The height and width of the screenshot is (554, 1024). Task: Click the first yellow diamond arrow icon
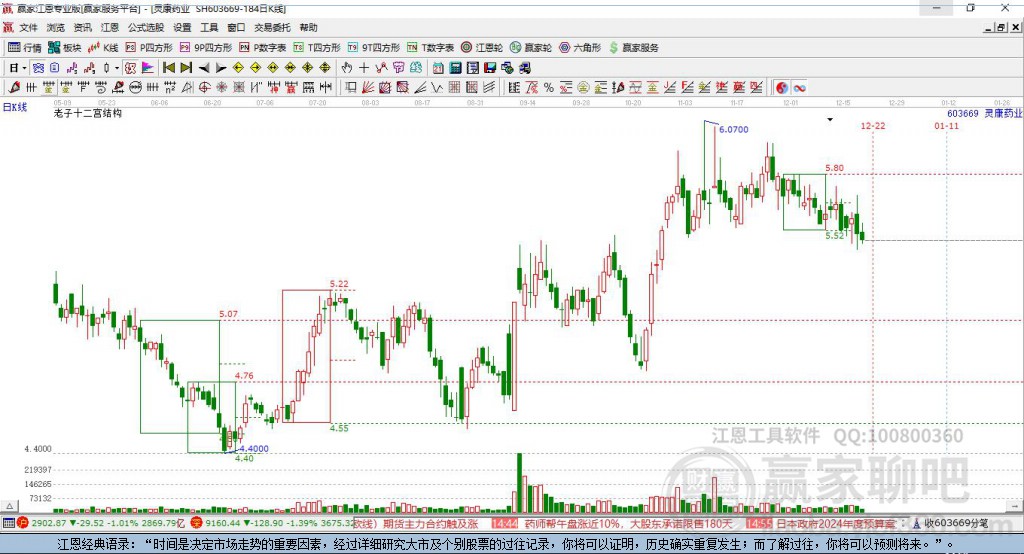point(238,67)
